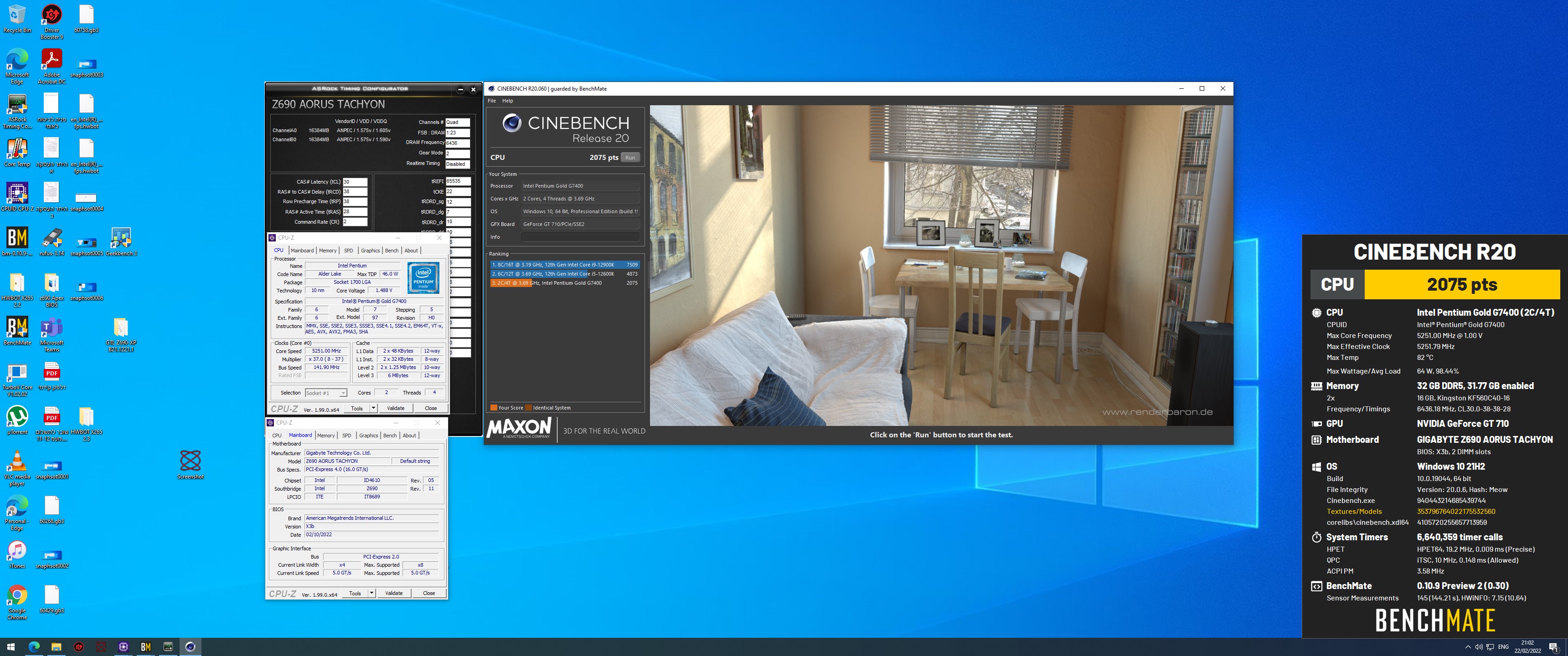Open the Screenshot desktop shortcut
Screen dimensions: 1568x656
(x=191, y=464)
